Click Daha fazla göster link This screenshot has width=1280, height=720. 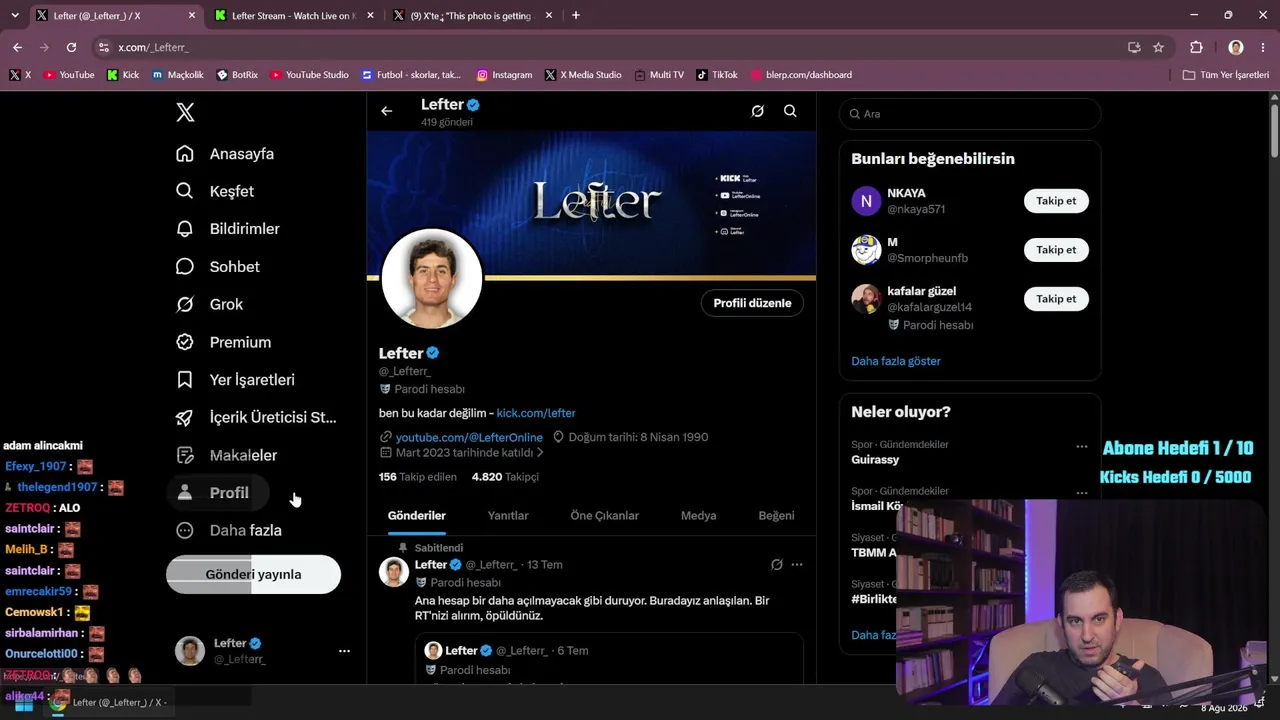896,361
